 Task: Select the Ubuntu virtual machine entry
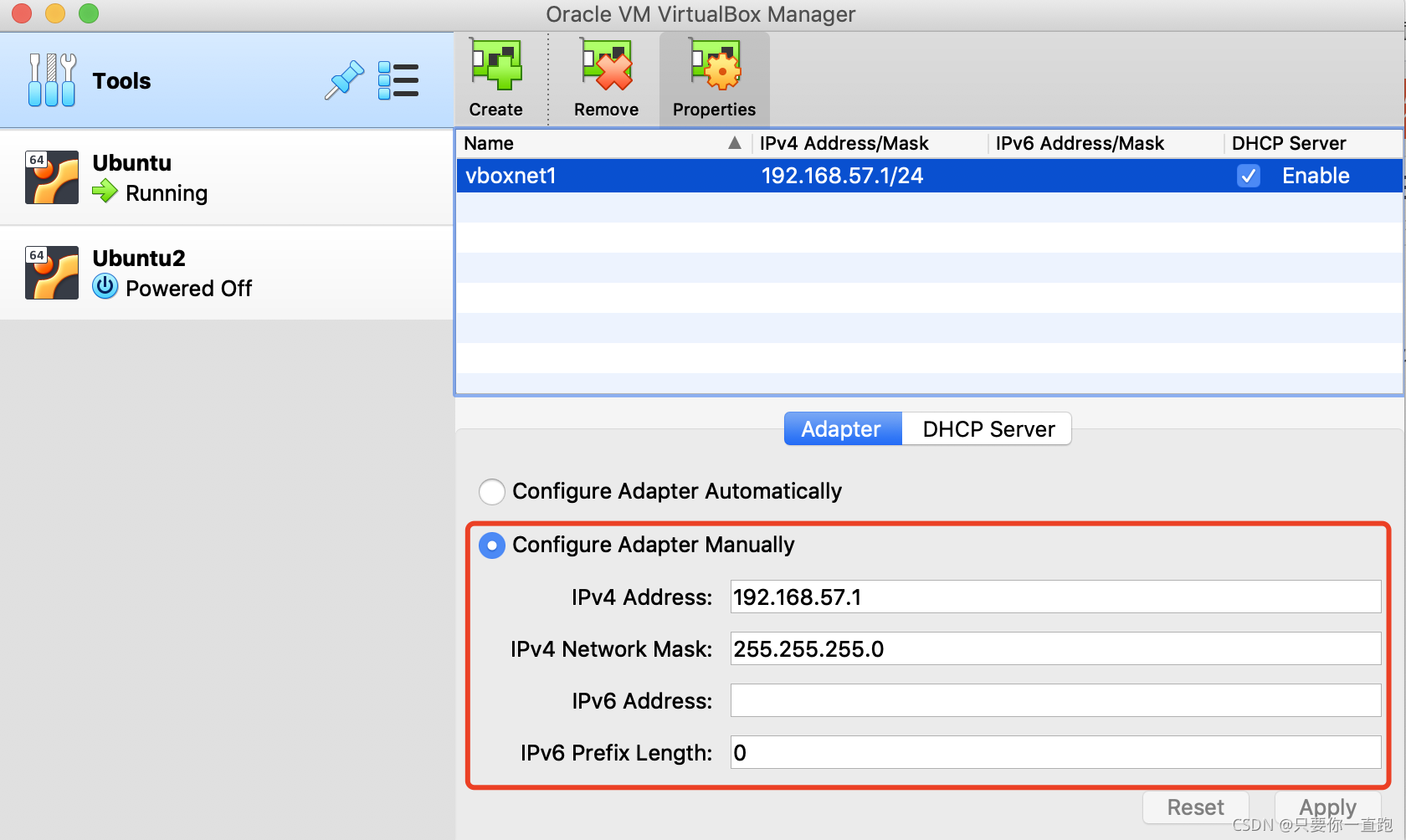point(227,177)
